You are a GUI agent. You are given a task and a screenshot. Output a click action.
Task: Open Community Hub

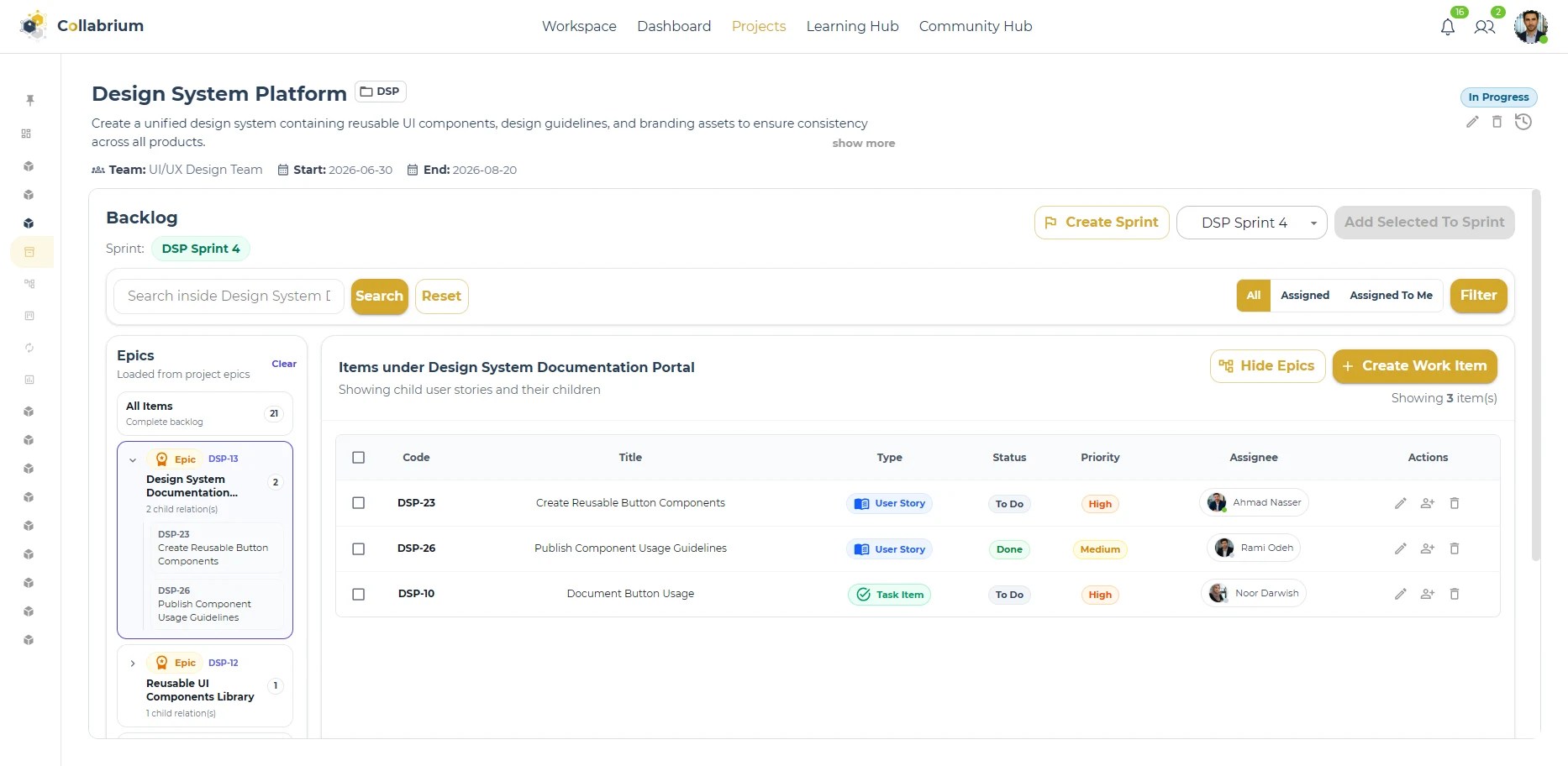coord(976,26)
